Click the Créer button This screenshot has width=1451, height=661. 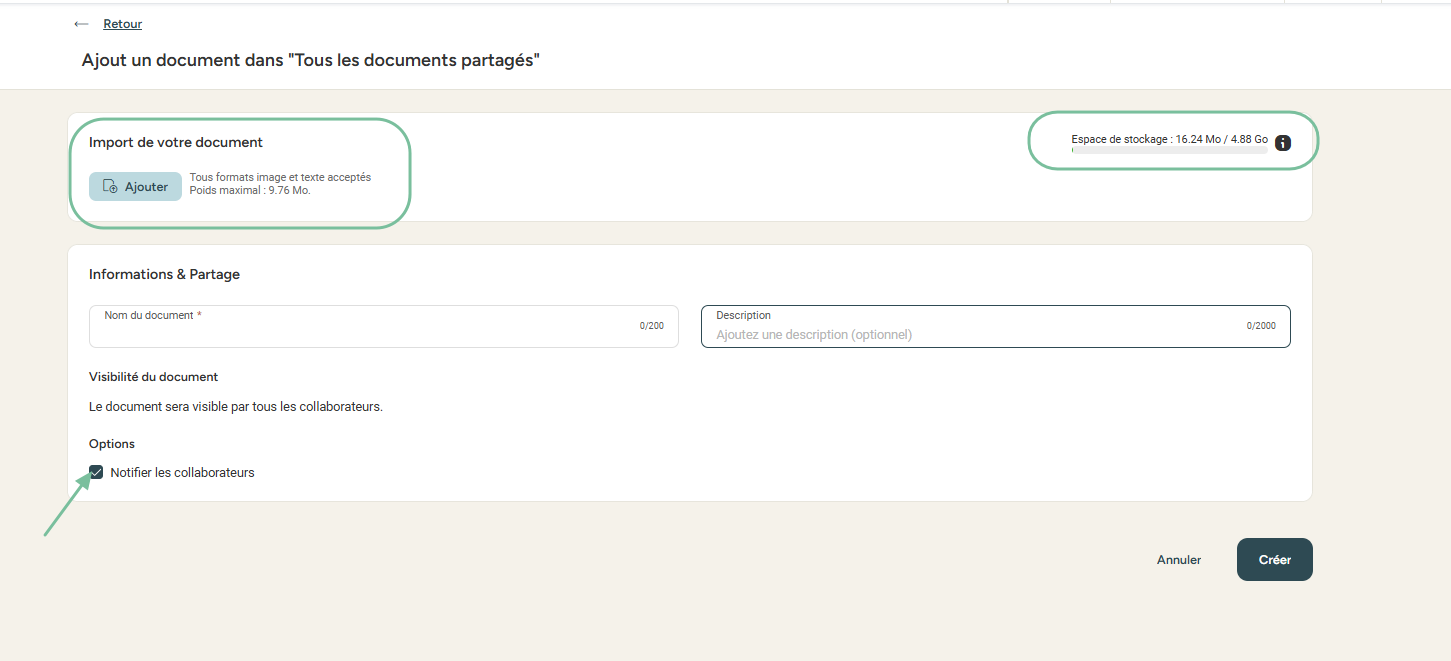[1274, 560]
